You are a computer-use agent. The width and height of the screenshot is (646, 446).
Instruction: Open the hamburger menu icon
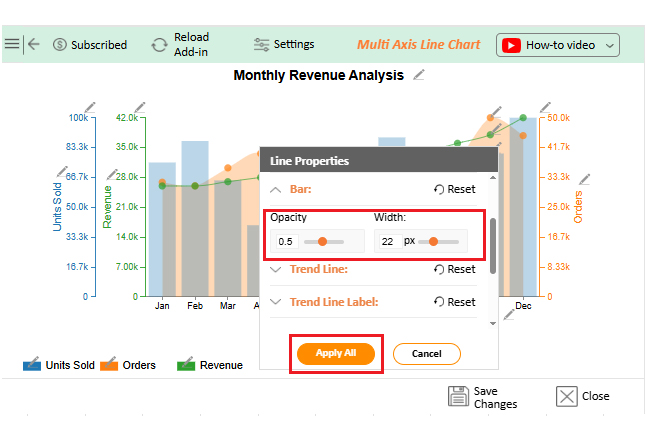(x=12, y=44)
